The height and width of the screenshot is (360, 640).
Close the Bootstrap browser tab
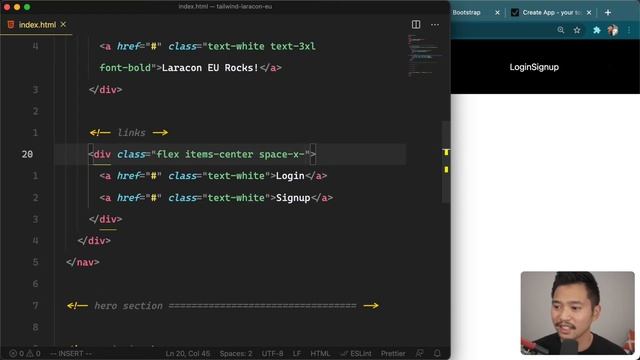click(x=497, y=13)
